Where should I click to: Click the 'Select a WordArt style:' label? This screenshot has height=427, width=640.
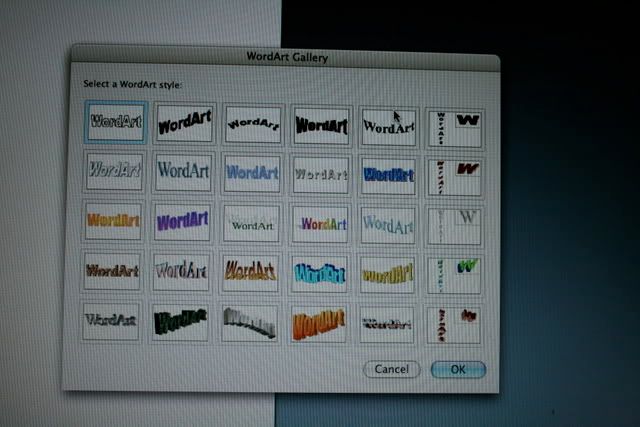(x=133, y=85)
